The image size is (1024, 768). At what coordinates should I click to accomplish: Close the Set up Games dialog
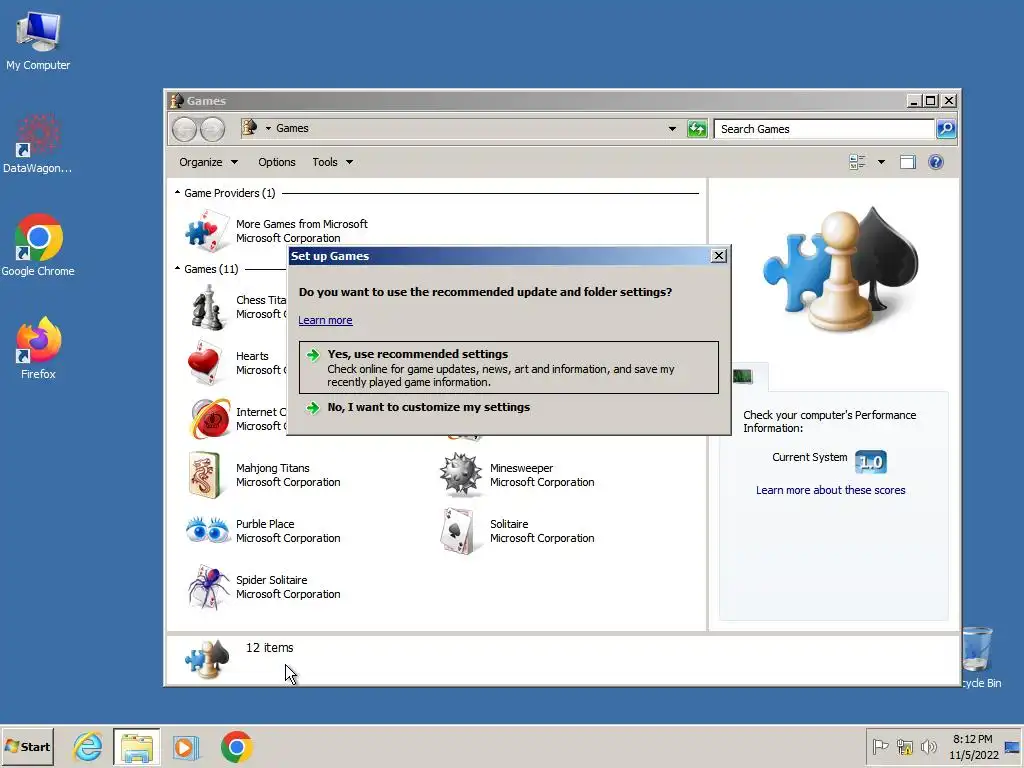pos(718,256)
